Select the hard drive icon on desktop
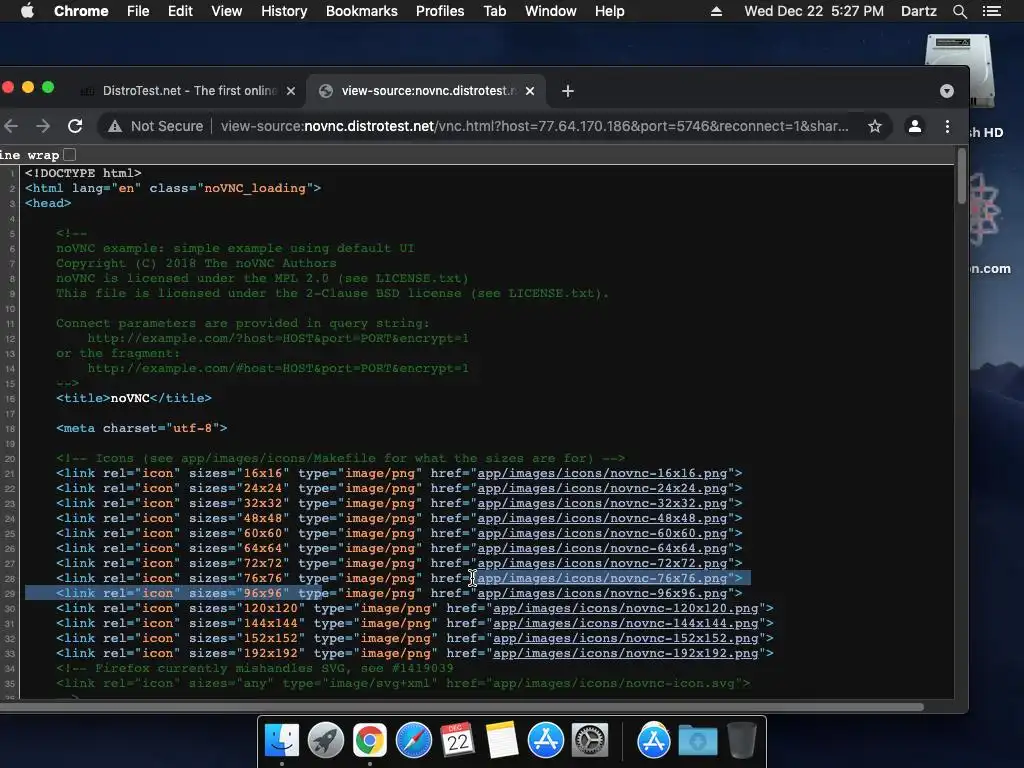 (960, 70)
